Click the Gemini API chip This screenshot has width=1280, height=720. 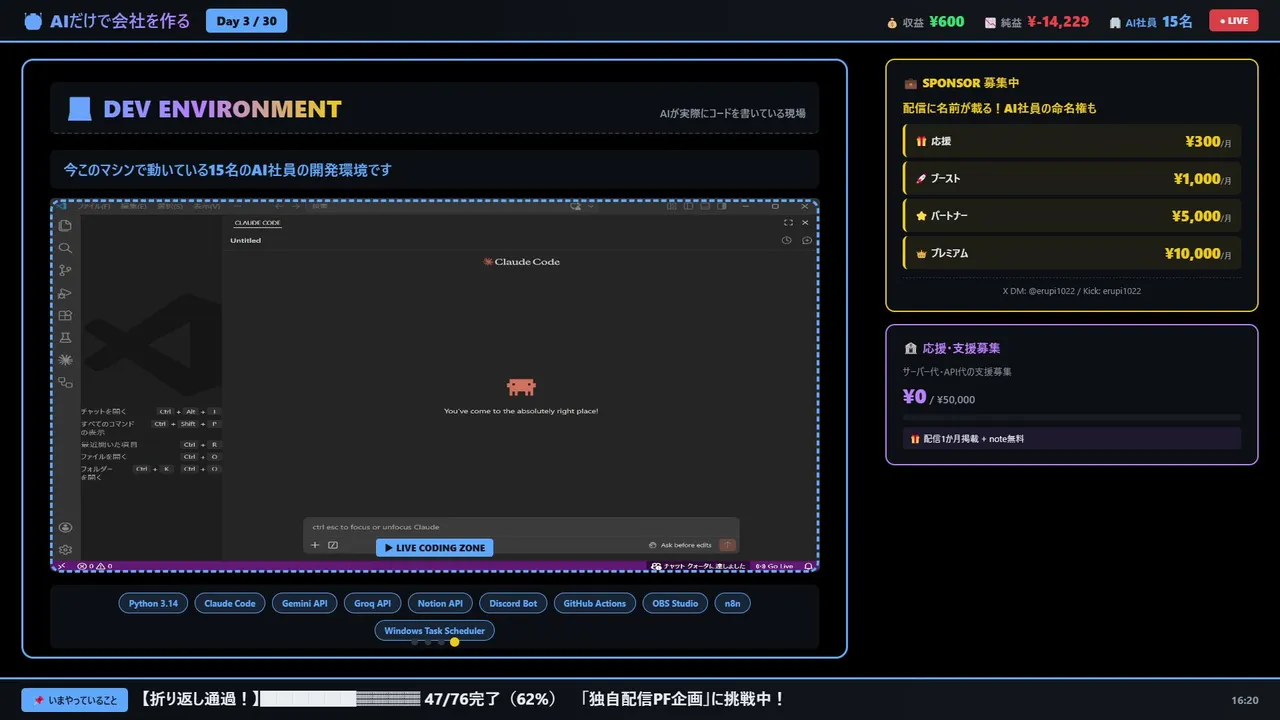pos(304,603)
